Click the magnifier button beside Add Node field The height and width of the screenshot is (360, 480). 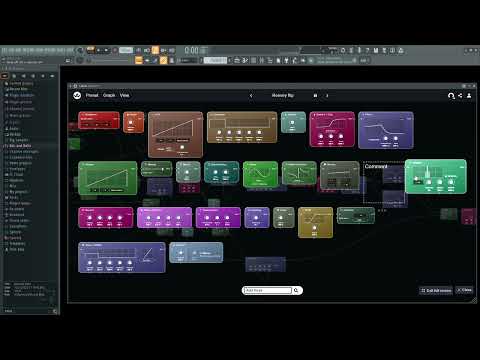tap(296, 290)
